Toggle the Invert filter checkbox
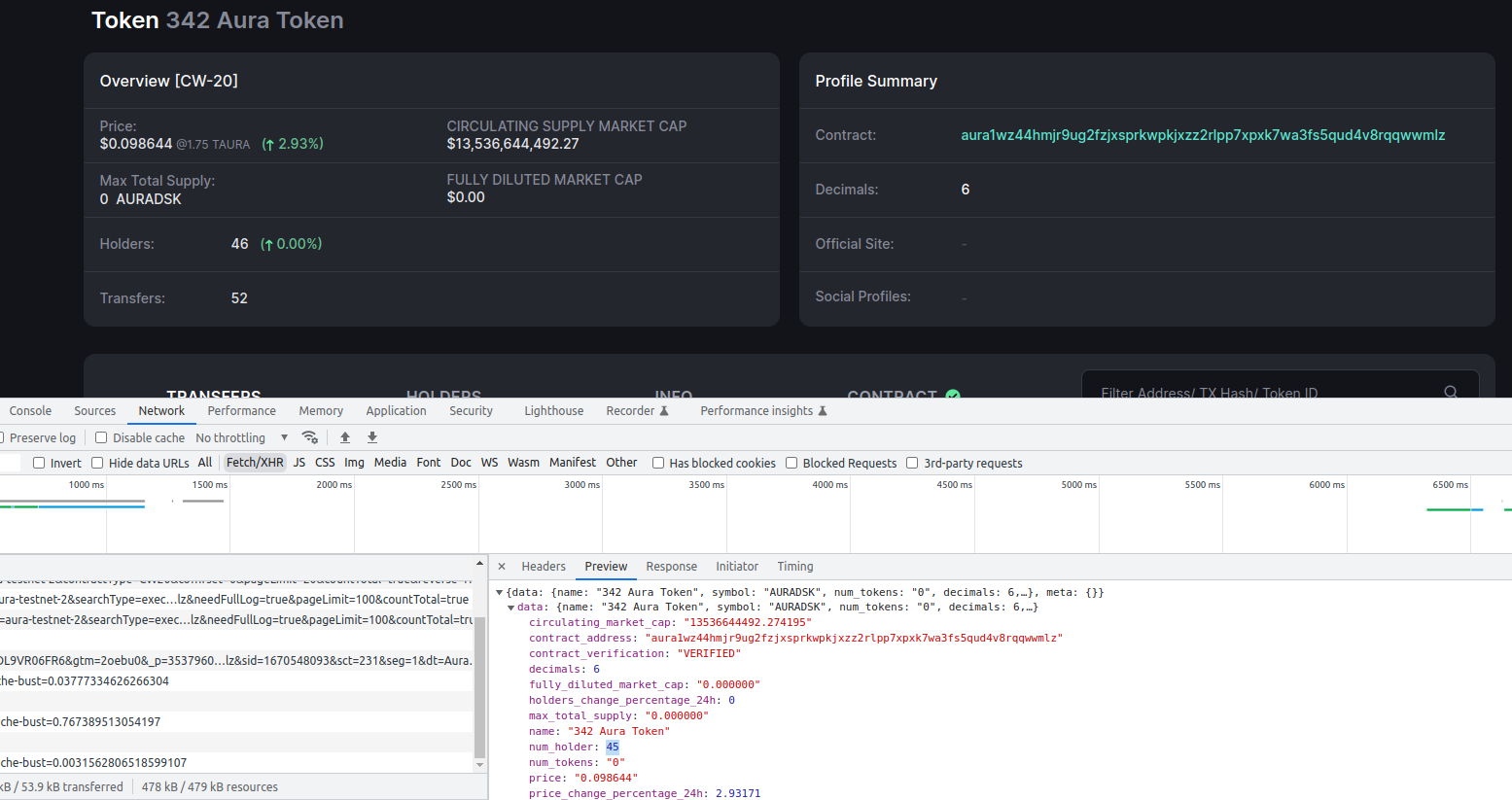 (x=39, y=463)
